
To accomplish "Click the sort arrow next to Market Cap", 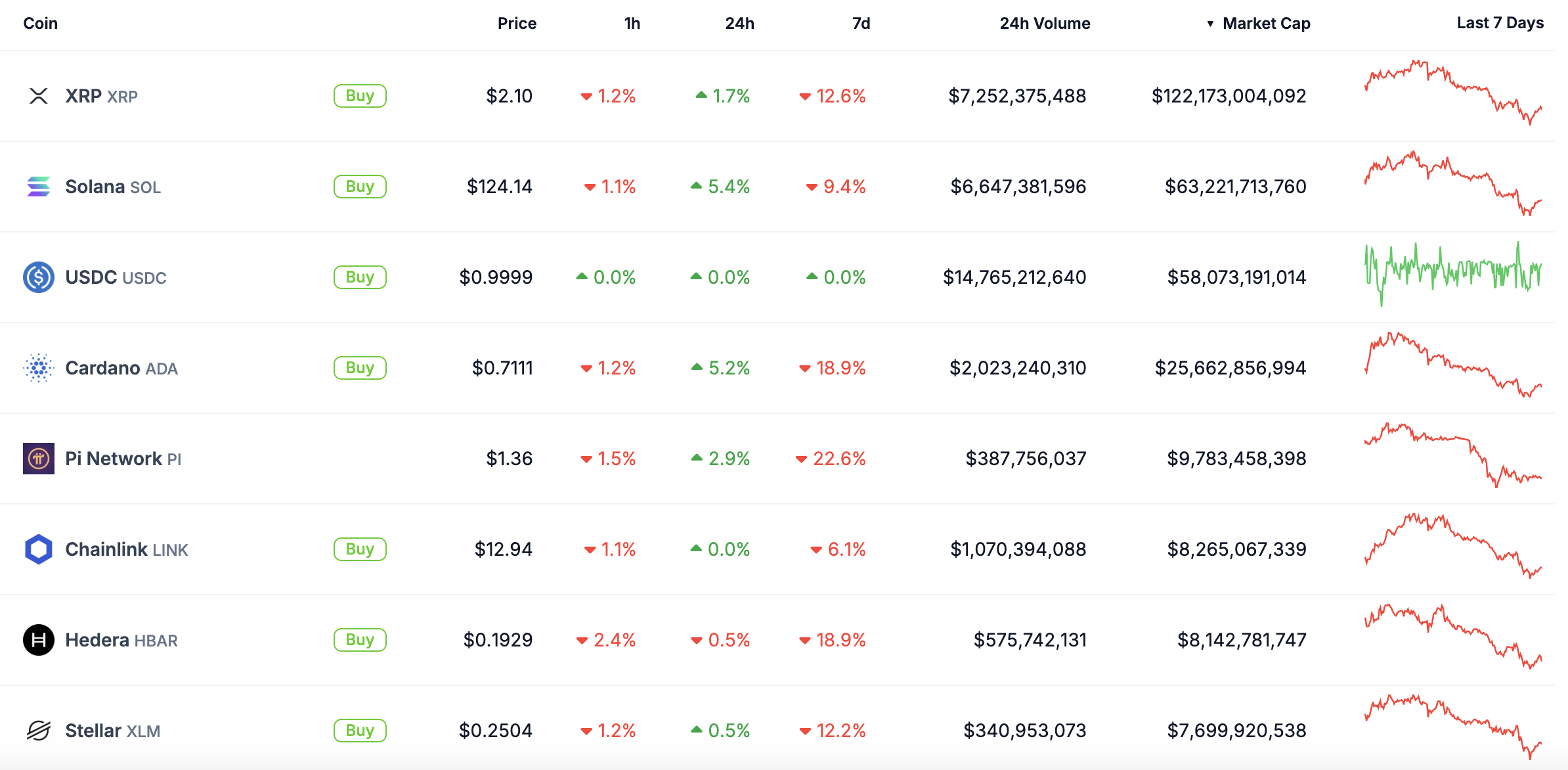I will click(x=1210, y=23).
